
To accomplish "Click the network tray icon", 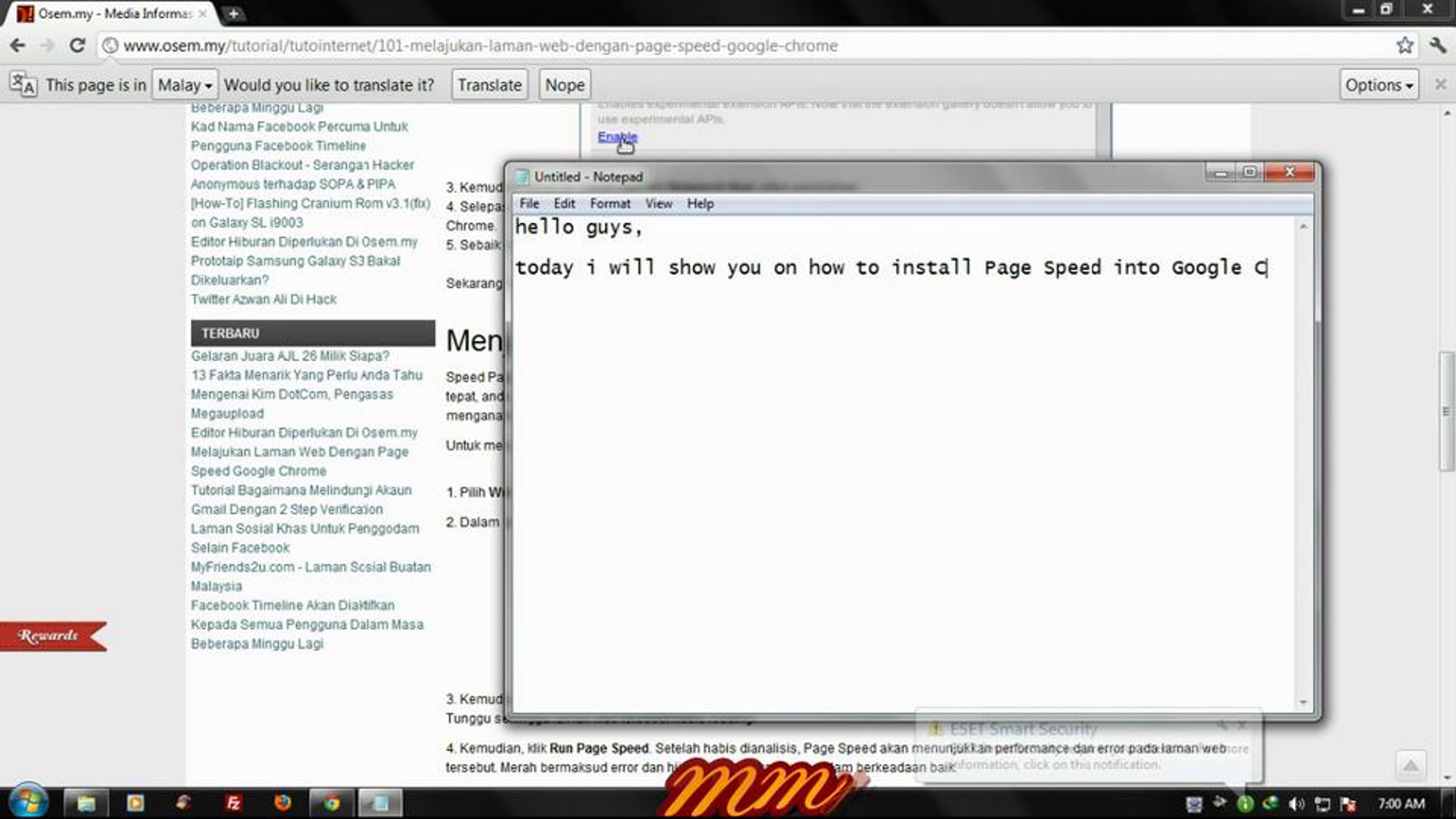I will [x=1322, y=804].
